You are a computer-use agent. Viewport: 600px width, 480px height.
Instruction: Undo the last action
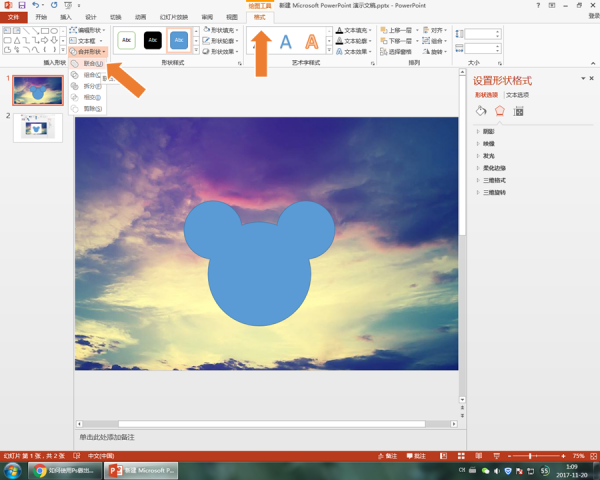(x=36, y=5)
